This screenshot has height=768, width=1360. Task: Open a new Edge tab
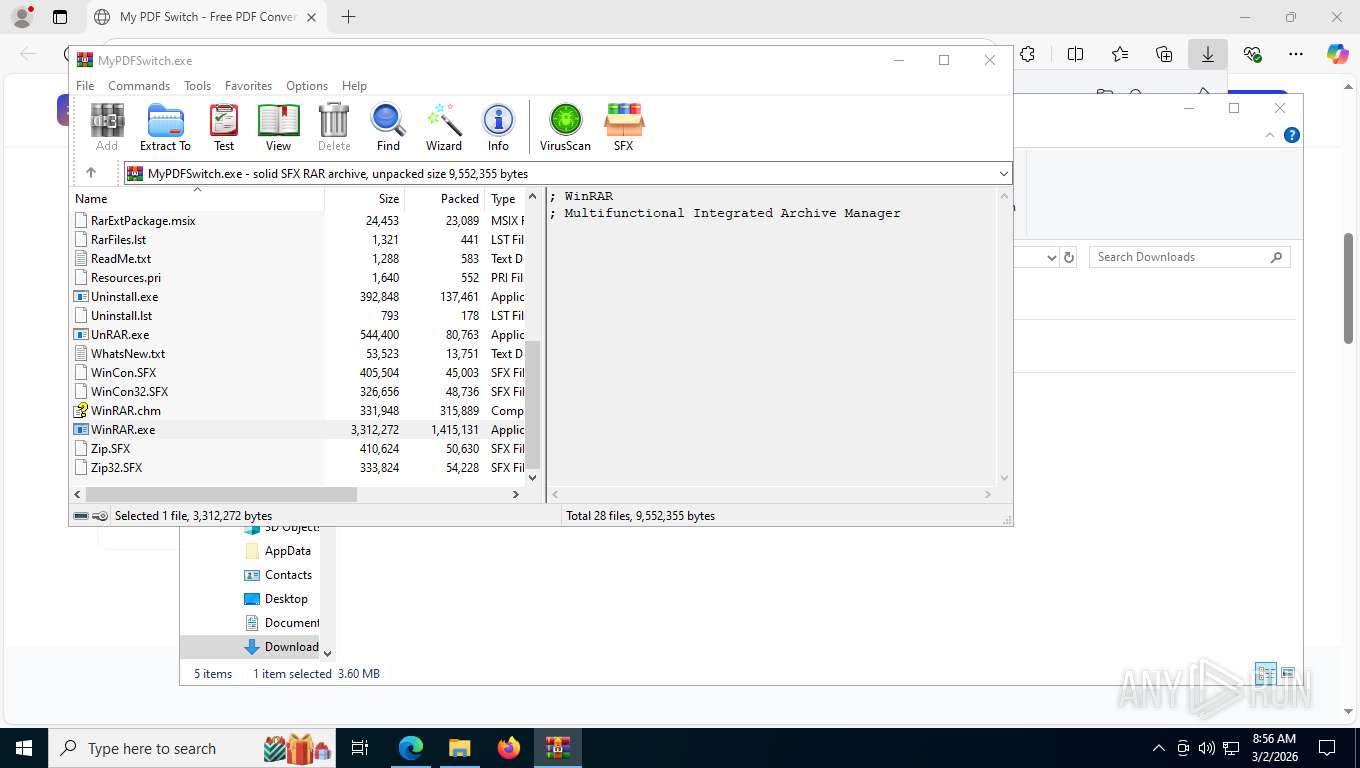click(x=348, y=17)
